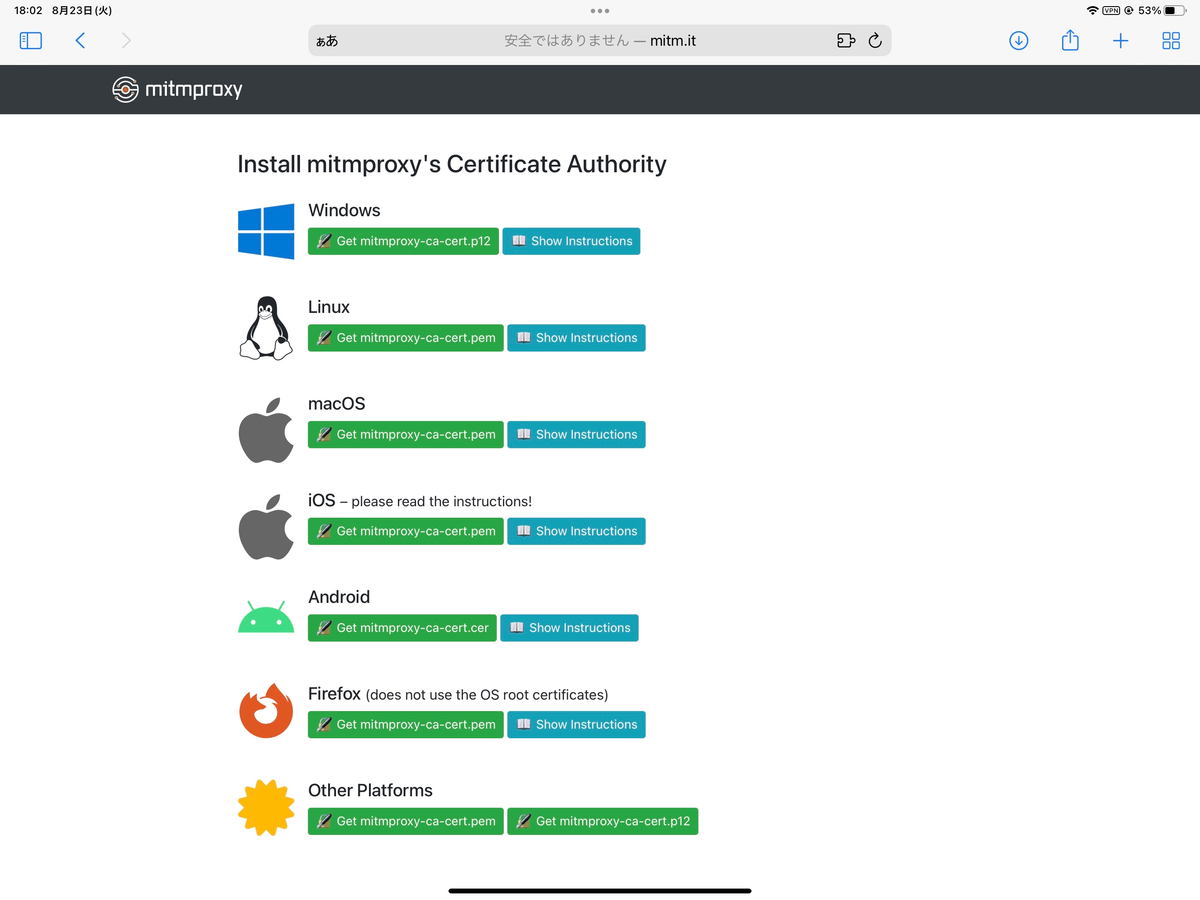Tap the battery indicator icon
The height and width of the screenshot is (900, 1200).
[1175, 11]
